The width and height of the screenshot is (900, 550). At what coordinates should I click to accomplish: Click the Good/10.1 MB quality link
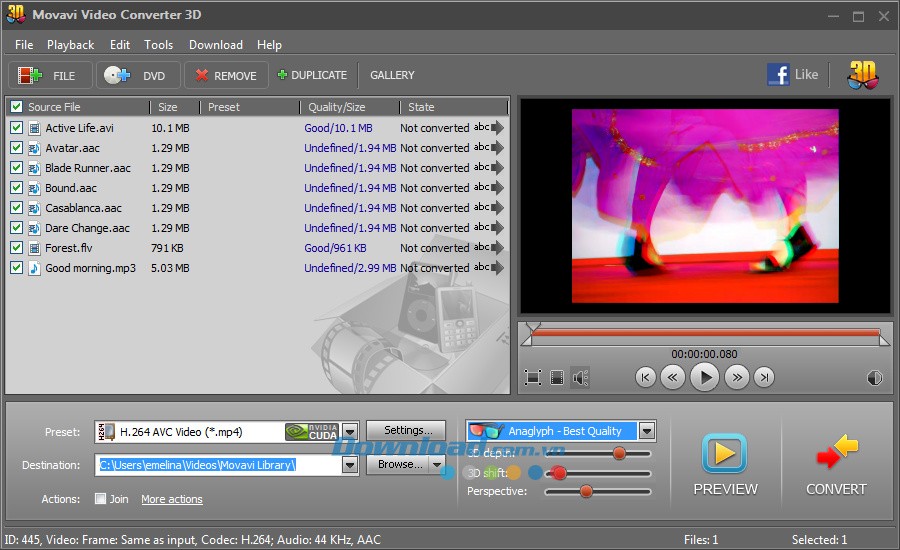click(338, 128)
